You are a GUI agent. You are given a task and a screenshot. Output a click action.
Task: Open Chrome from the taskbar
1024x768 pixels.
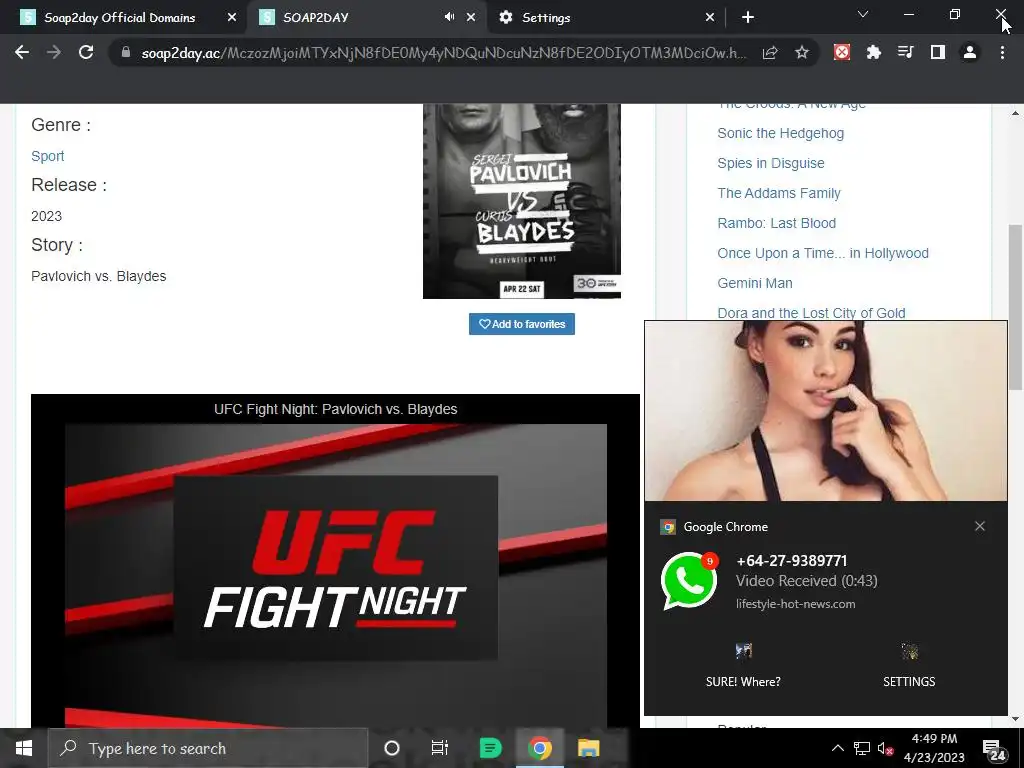[x=539, y=748]
